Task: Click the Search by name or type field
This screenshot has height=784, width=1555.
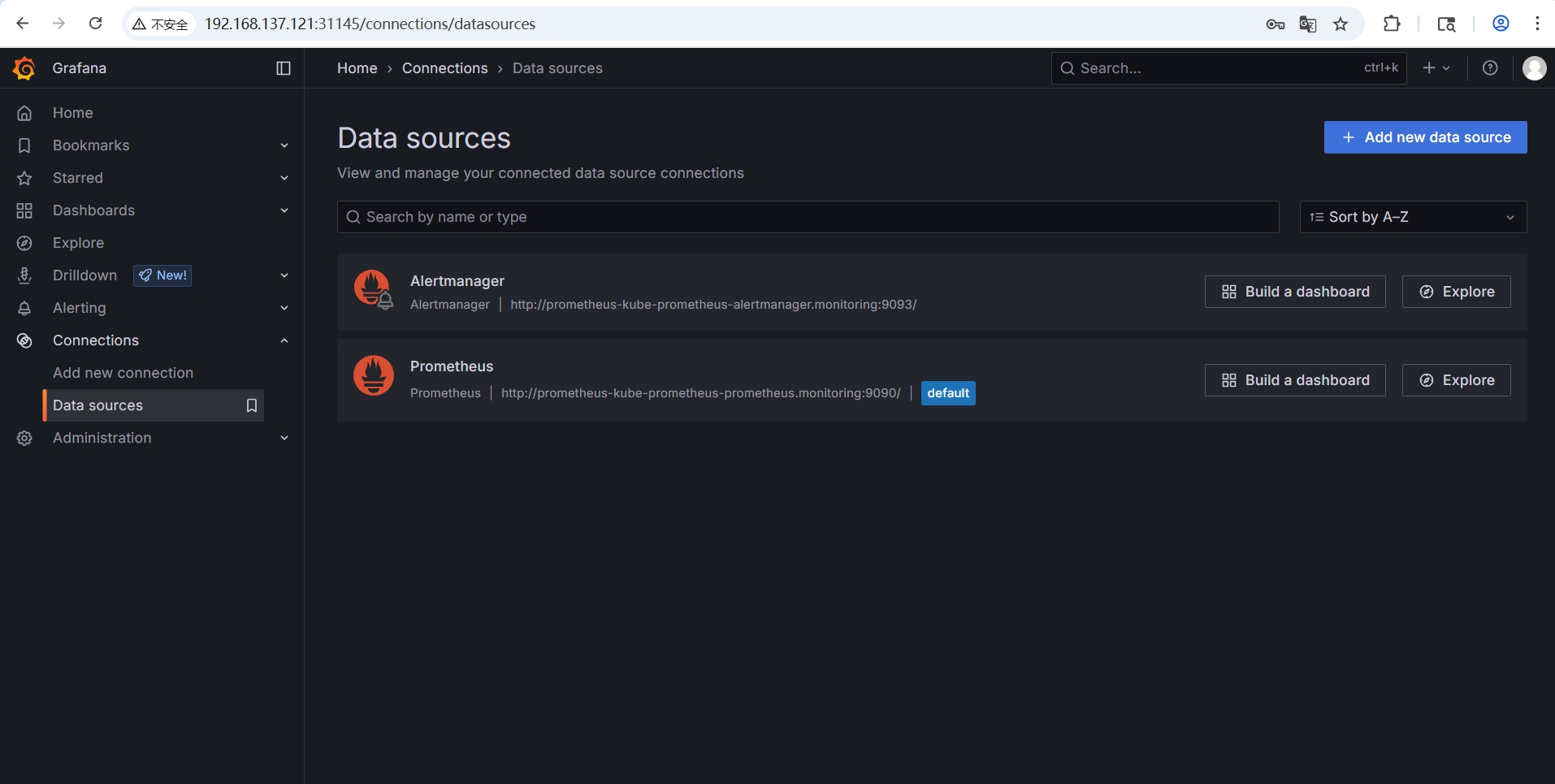Action: coord(808,217)
